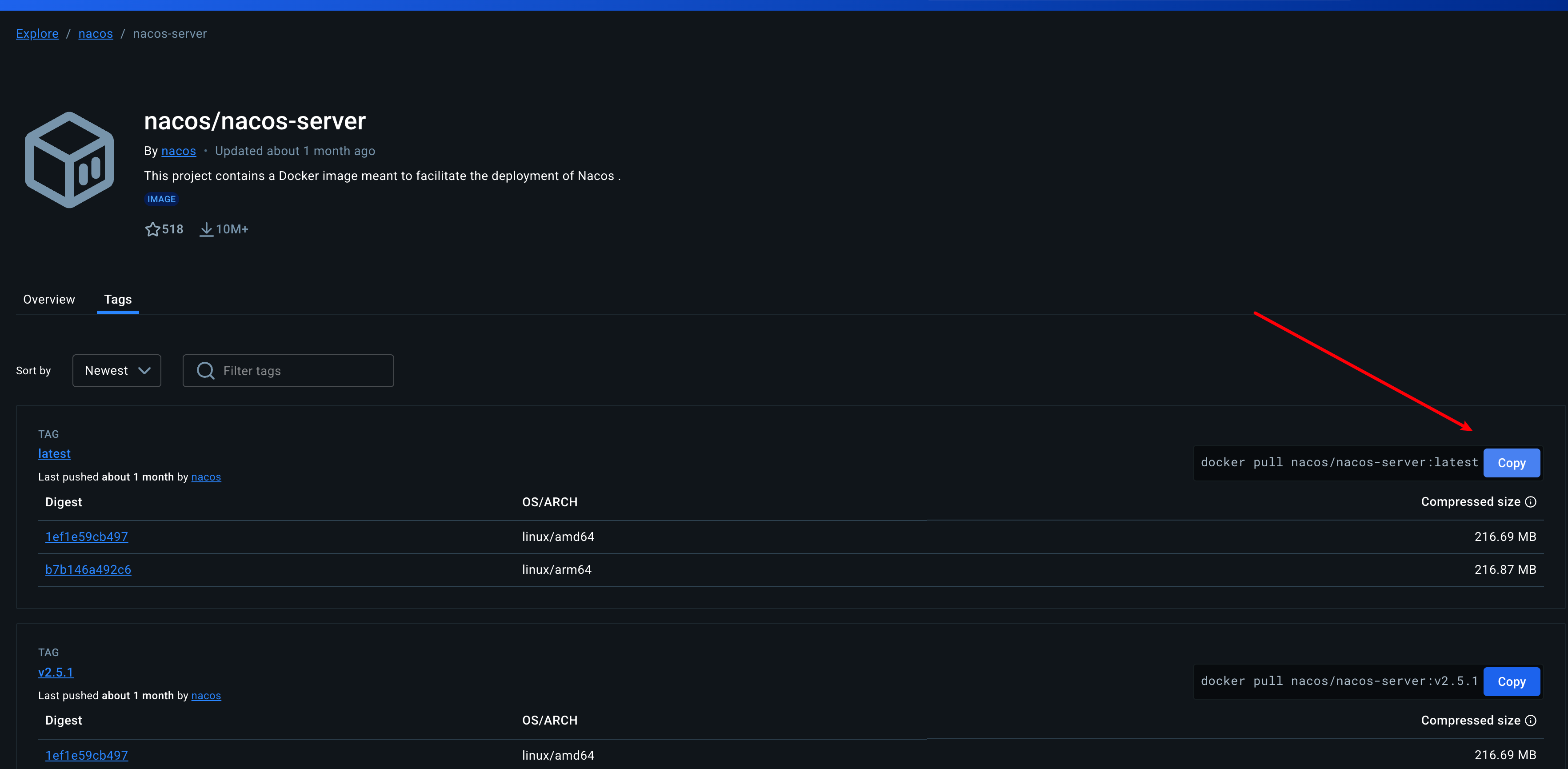Open the Explore breadcrumb link
Screen dimensions: 1568x769
[37, 34]
